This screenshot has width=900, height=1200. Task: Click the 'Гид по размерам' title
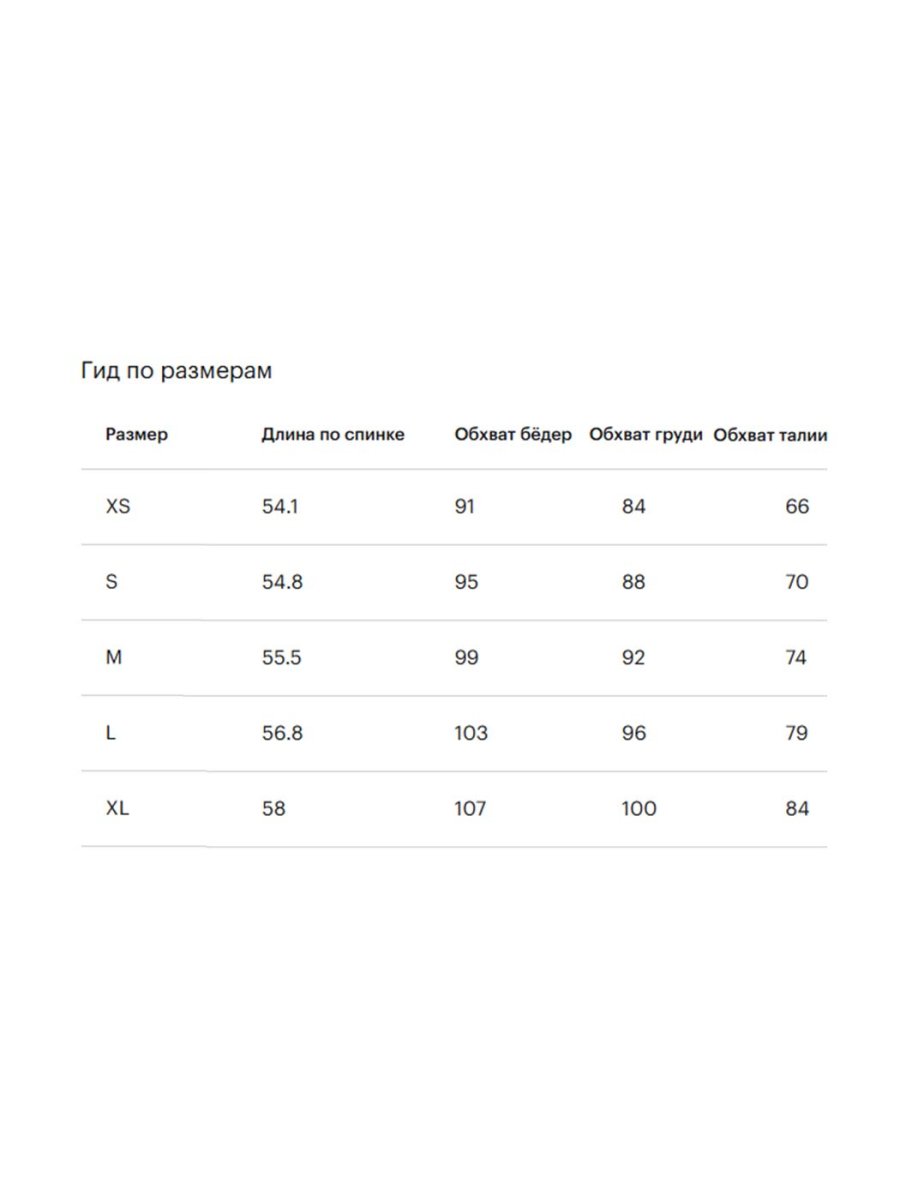click(x=176, y=371)
